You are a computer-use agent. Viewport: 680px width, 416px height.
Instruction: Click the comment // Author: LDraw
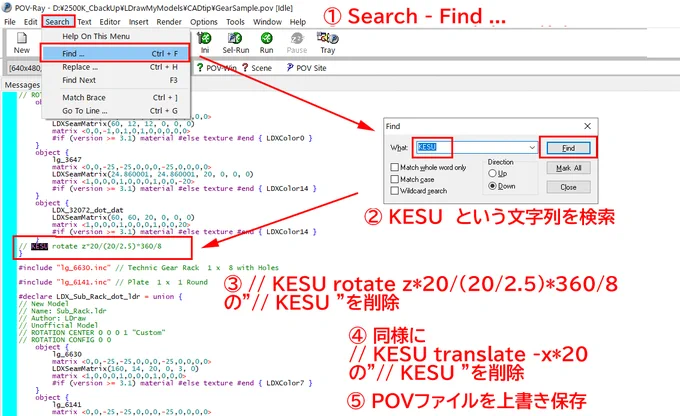[x=52, y=318]
